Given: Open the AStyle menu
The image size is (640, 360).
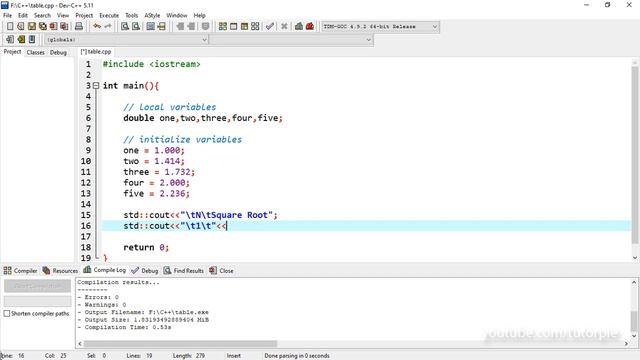Looking at the screenshot, I should [x=152, y=15].
